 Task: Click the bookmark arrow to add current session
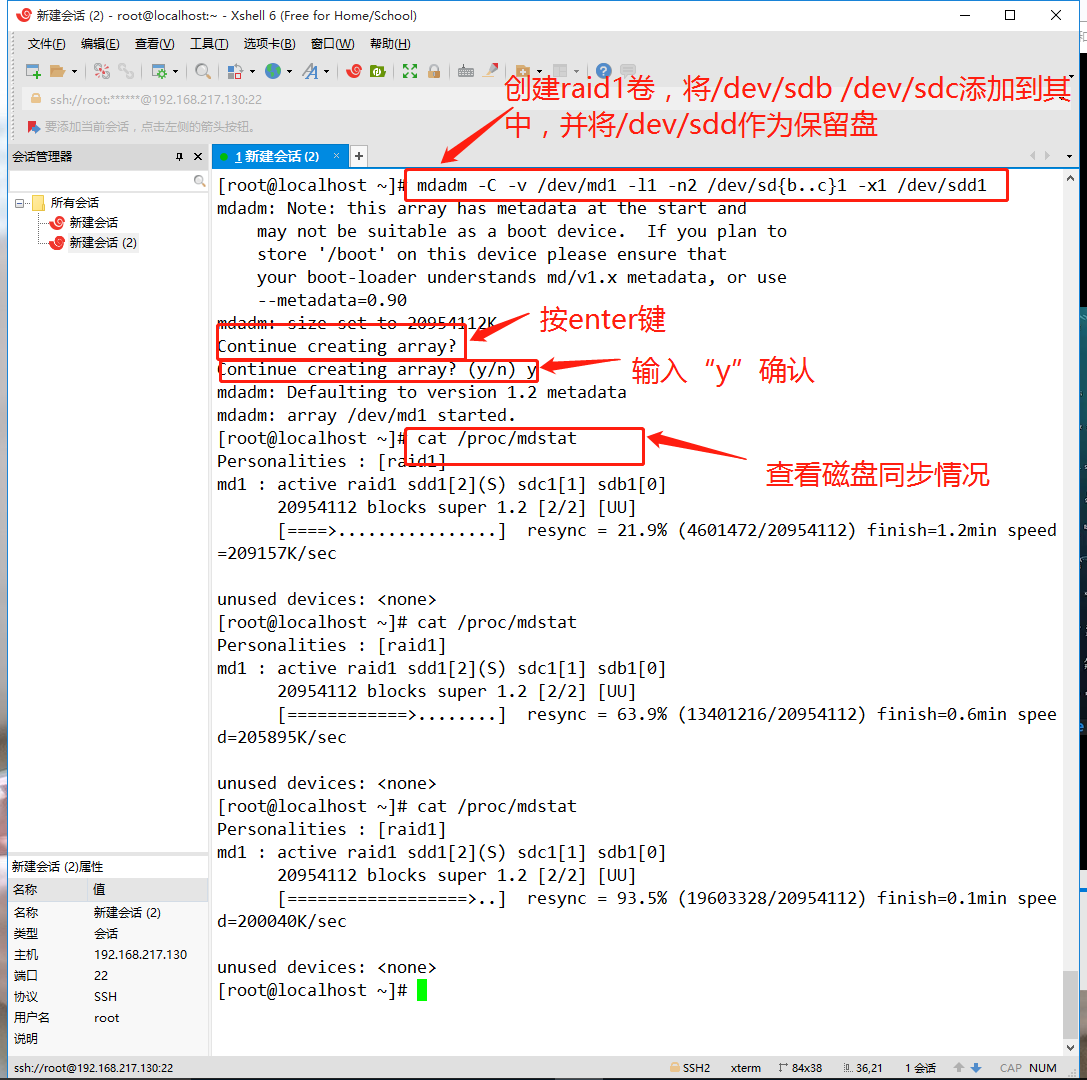coord(33,127)
